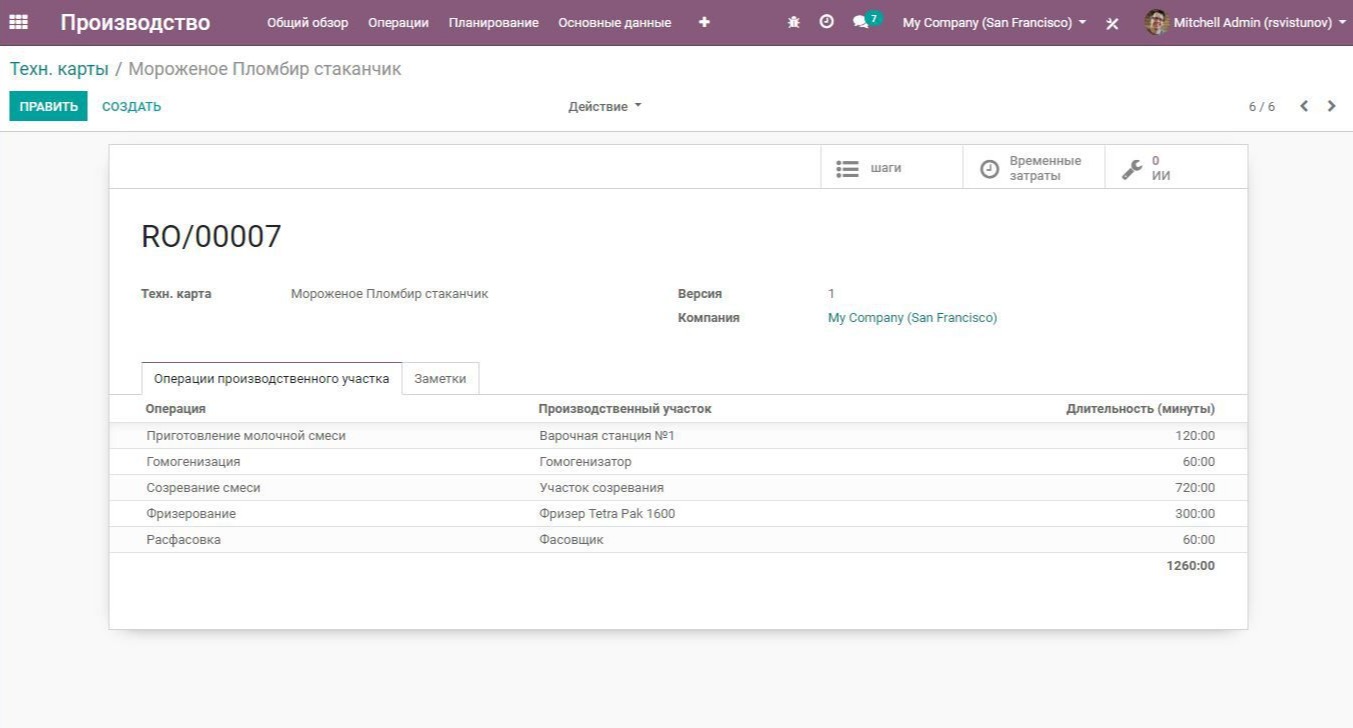The width and height of the screenshot is (1353, 728).
Task: Click the plus icon in top menu
Action: 704,22
